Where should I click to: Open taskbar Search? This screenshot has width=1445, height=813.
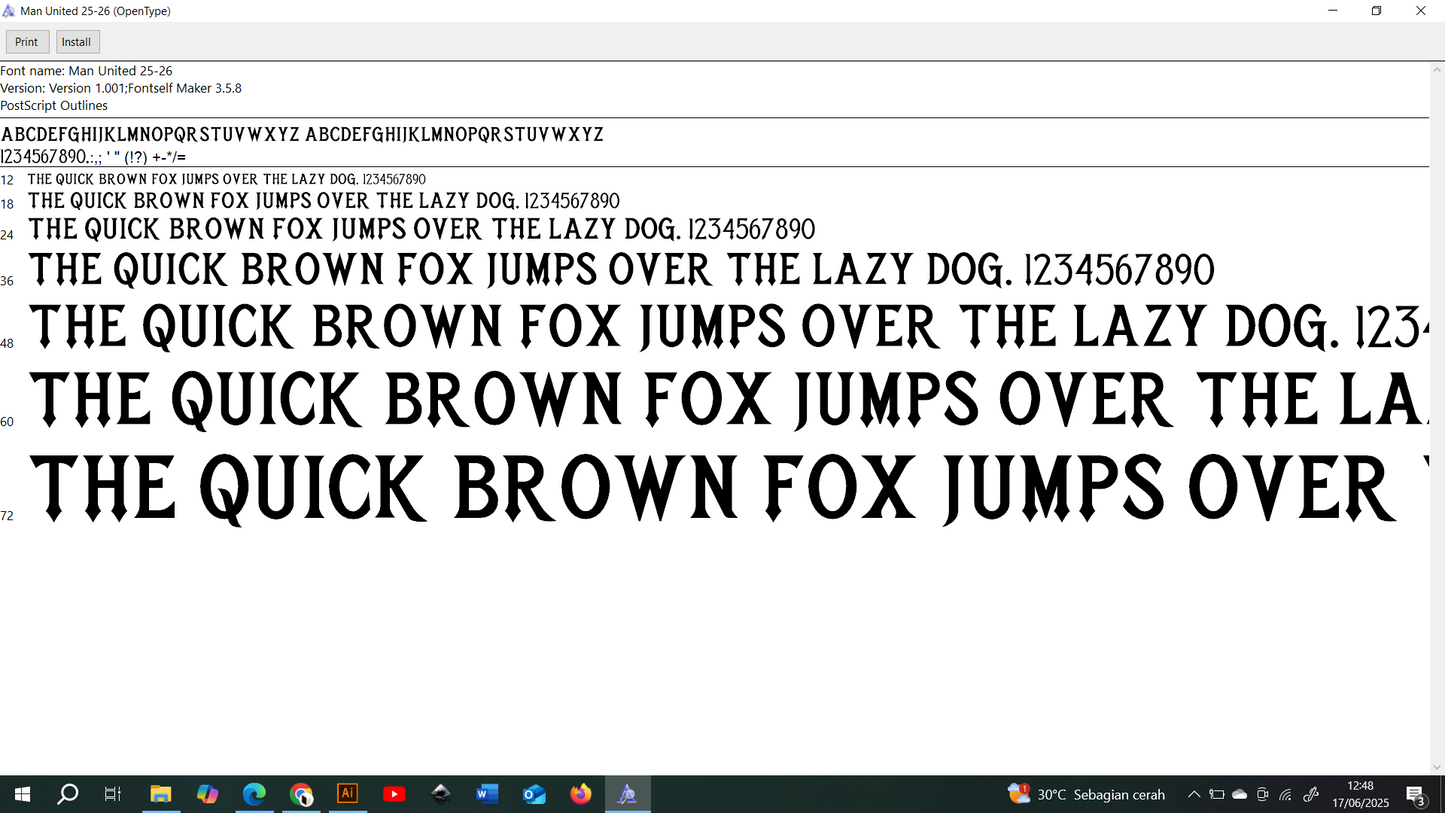pyautogui.click(x=68, y=794)
